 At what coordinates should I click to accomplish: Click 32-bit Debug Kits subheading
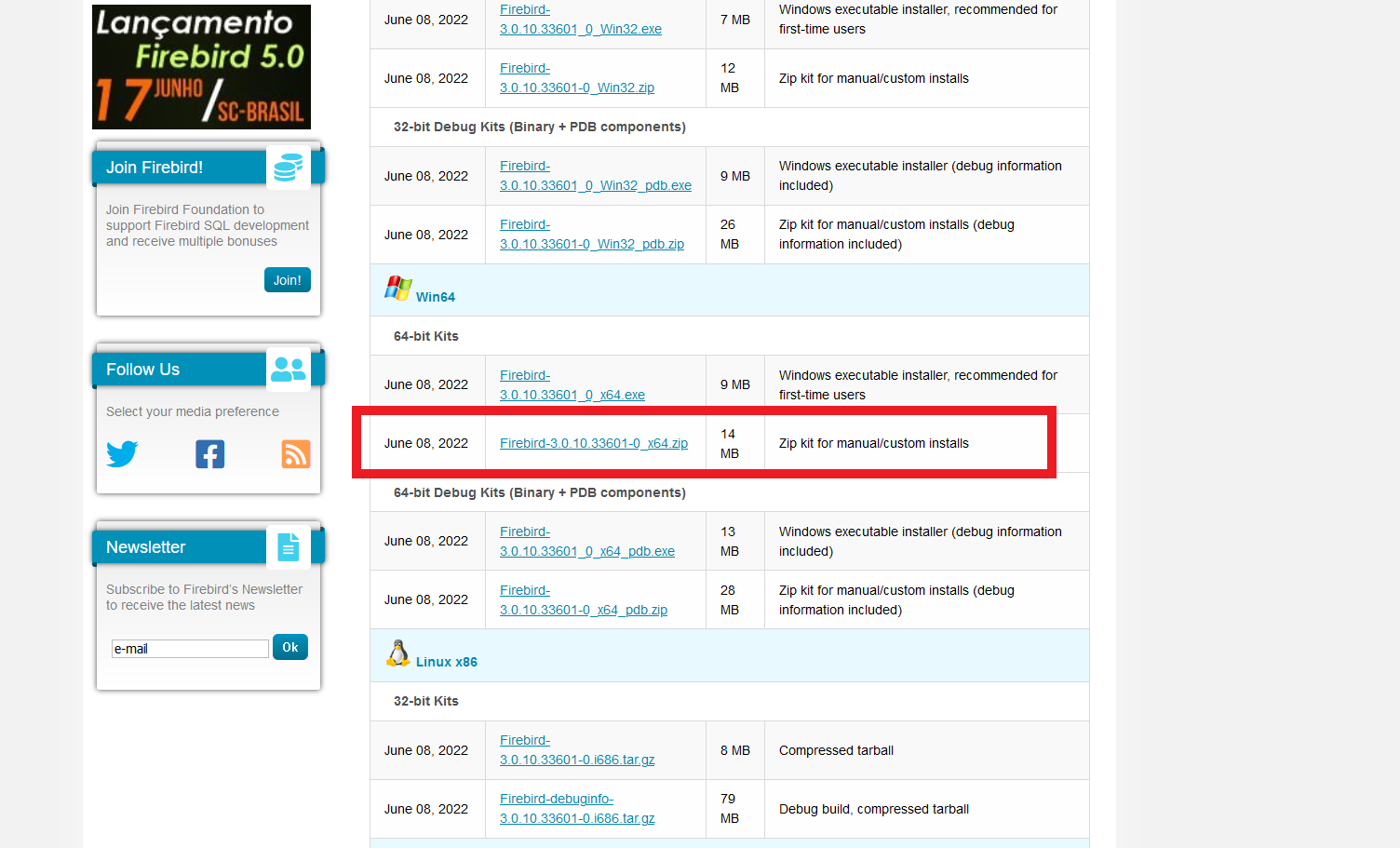(x=540, y=127)
